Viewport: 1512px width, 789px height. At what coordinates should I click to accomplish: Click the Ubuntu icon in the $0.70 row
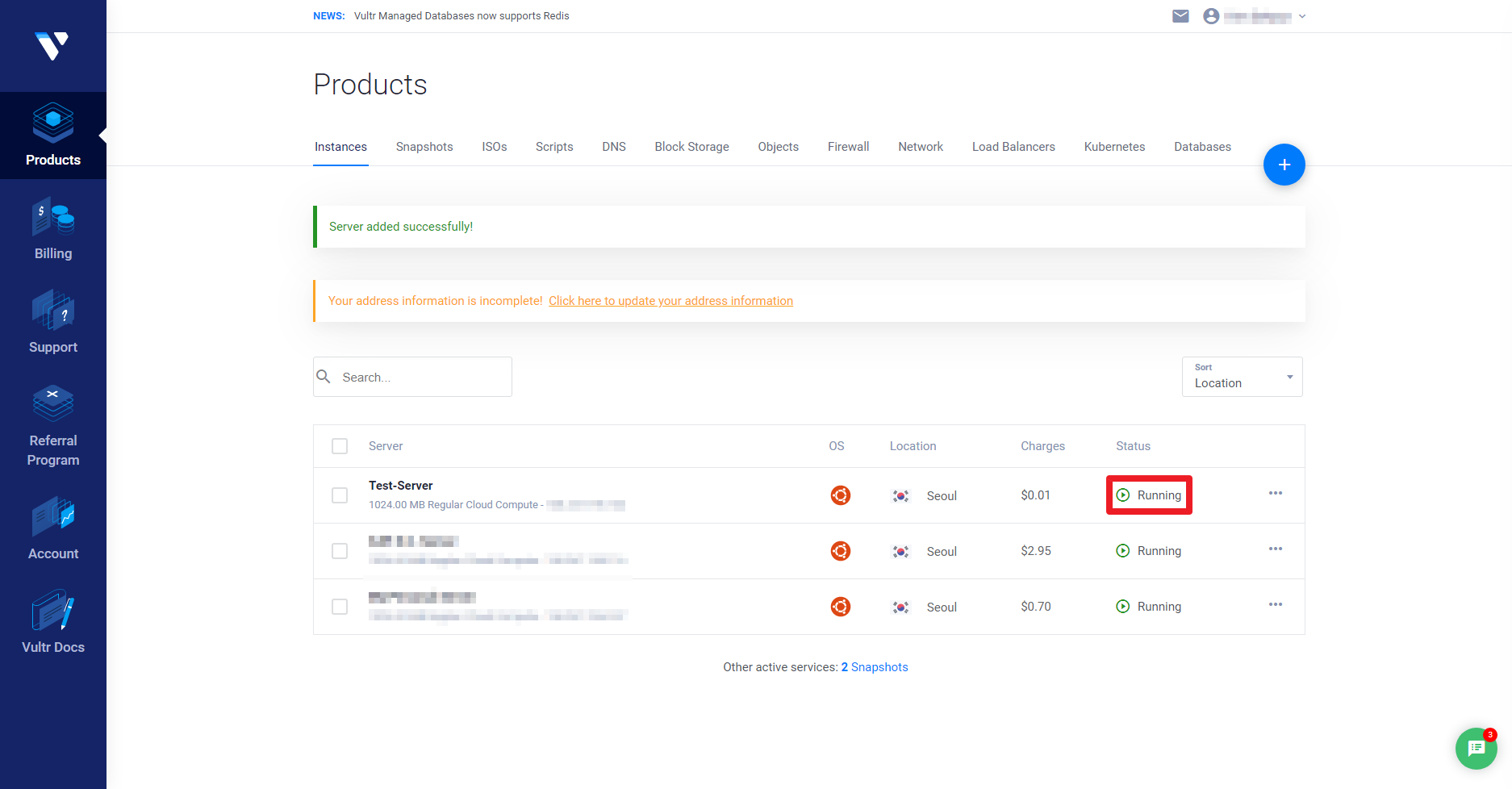tap(841, 607)
